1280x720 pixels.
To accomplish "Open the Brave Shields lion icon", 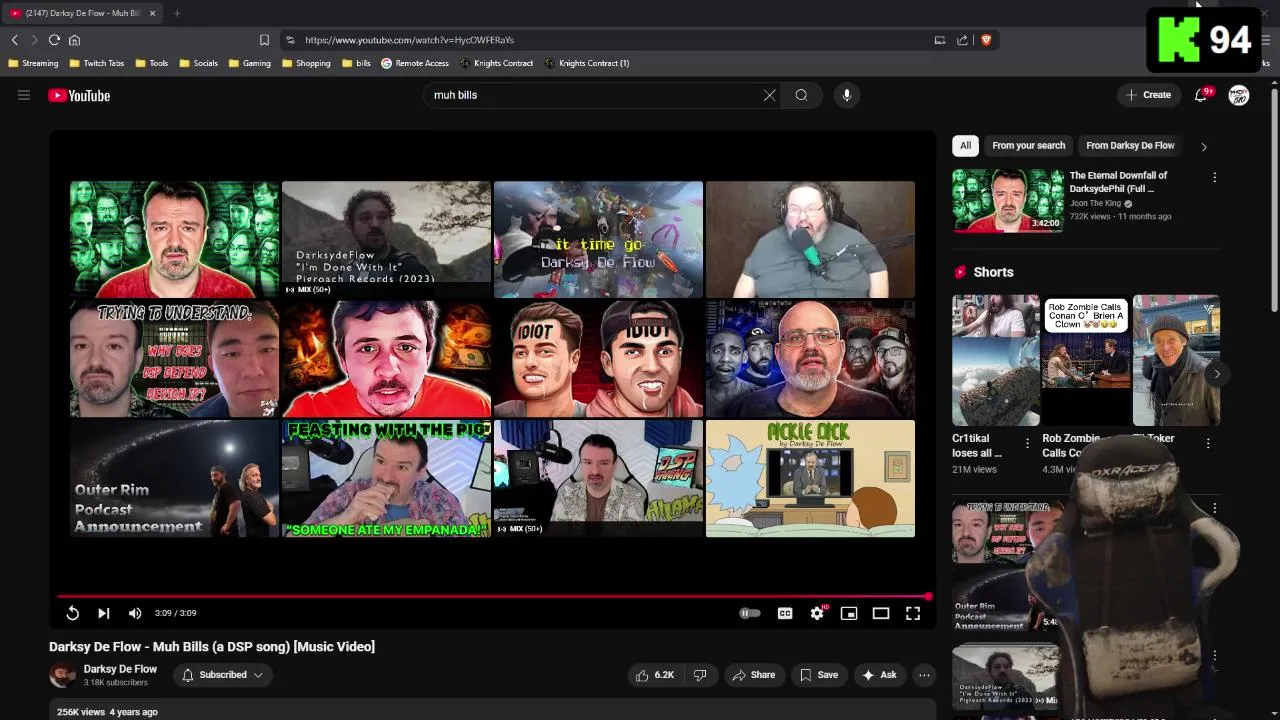I will (x=985, y=40).
